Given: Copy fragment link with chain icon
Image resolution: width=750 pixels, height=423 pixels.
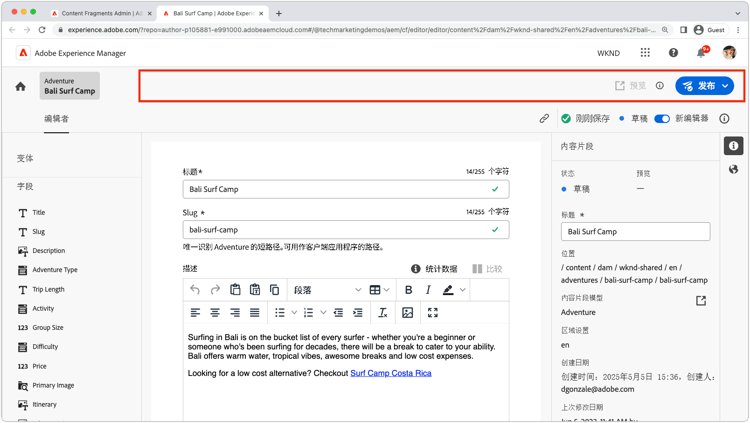Looking at the screenshot, I should click(544, 119).
